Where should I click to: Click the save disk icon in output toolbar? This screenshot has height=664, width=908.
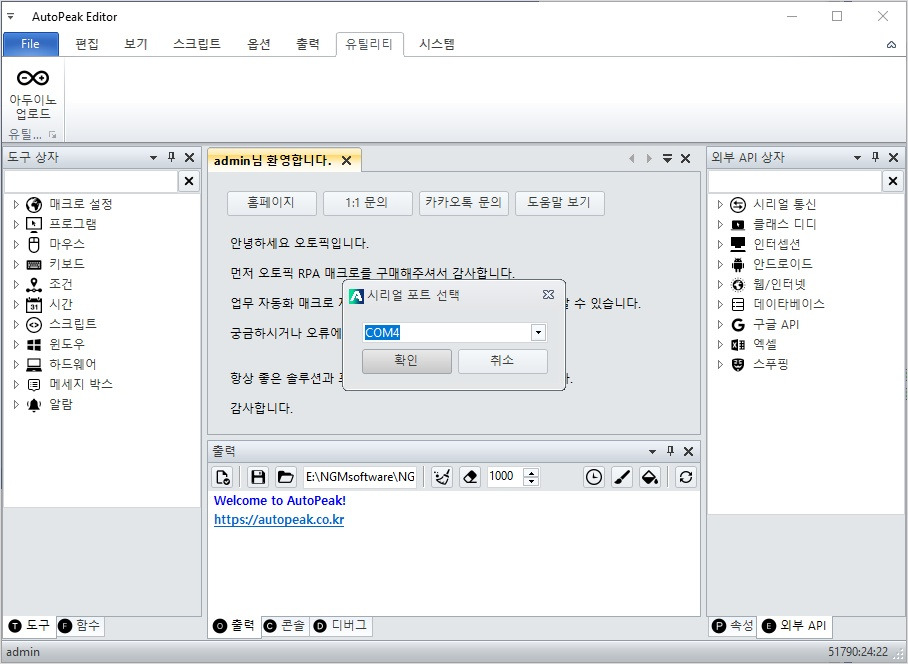(x=258, y=477)
